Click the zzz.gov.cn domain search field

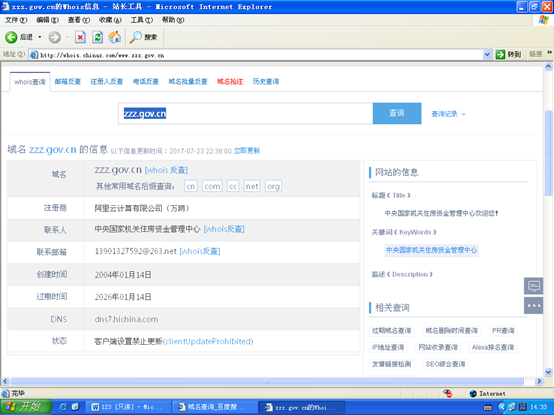[x=246, y=113]
